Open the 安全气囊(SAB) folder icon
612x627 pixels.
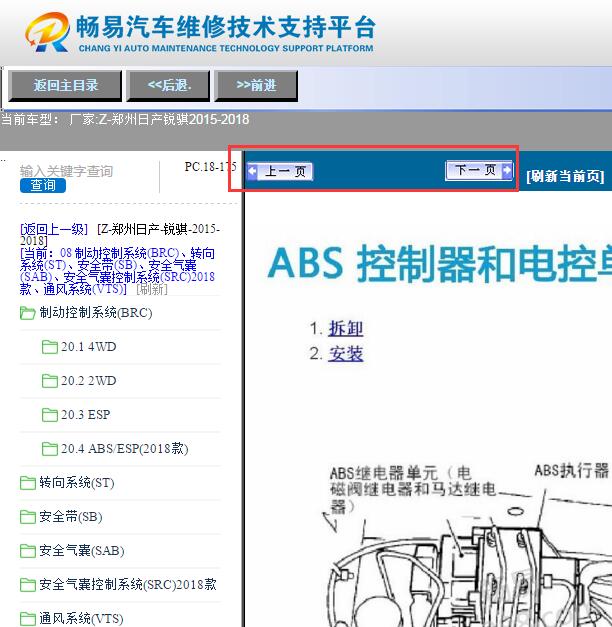pos(28,551)
